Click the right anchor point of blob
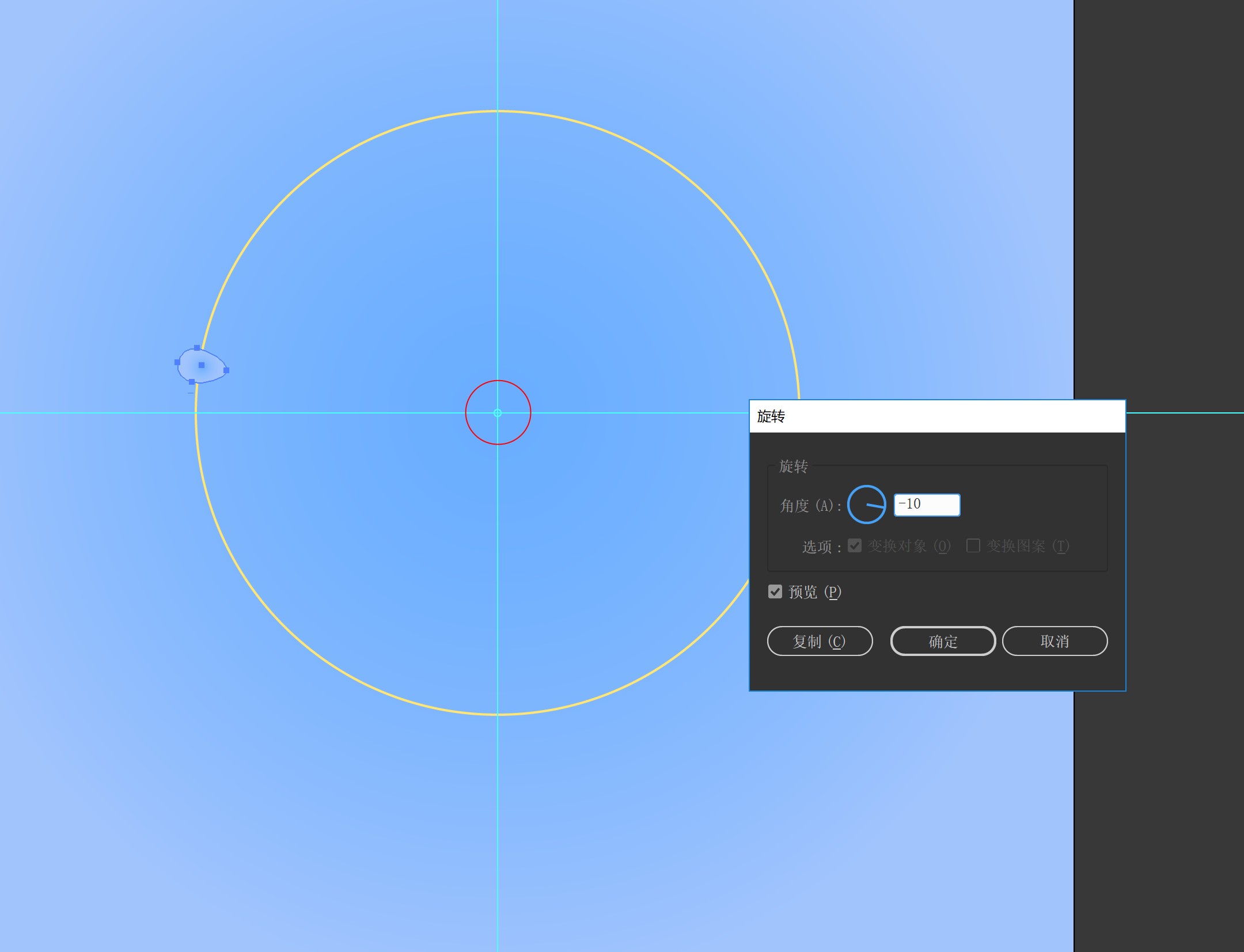The image size is (1244, 952). pyautogui.click(x=226, y=370)
